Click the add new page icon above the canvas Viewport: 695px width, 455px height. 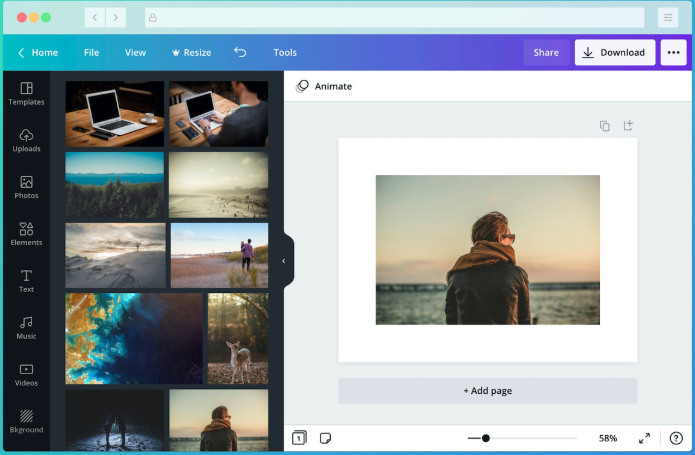pyautogui.click(x=628, y=125)
